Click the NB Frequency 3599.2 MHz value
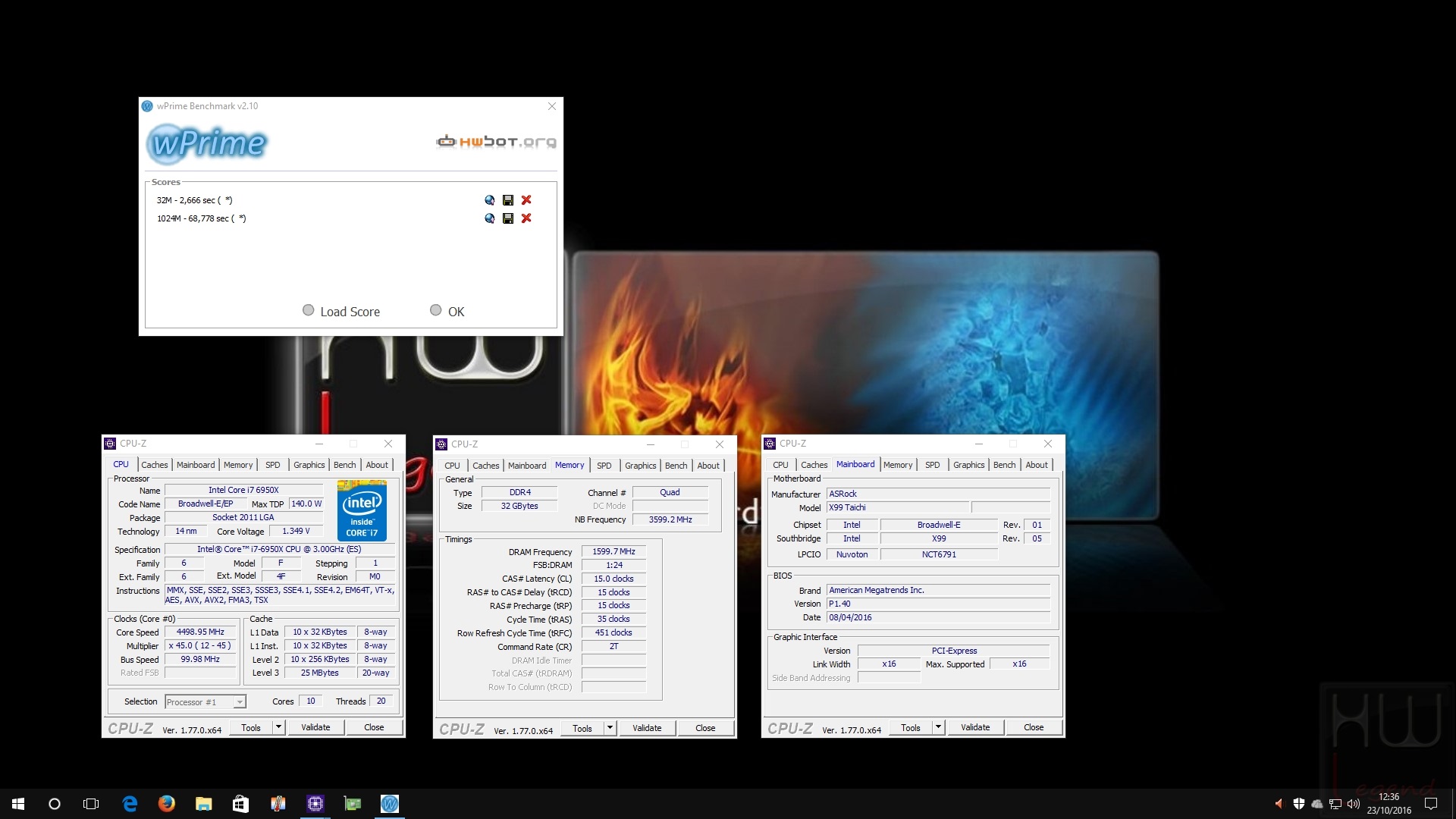 point(670,519)
